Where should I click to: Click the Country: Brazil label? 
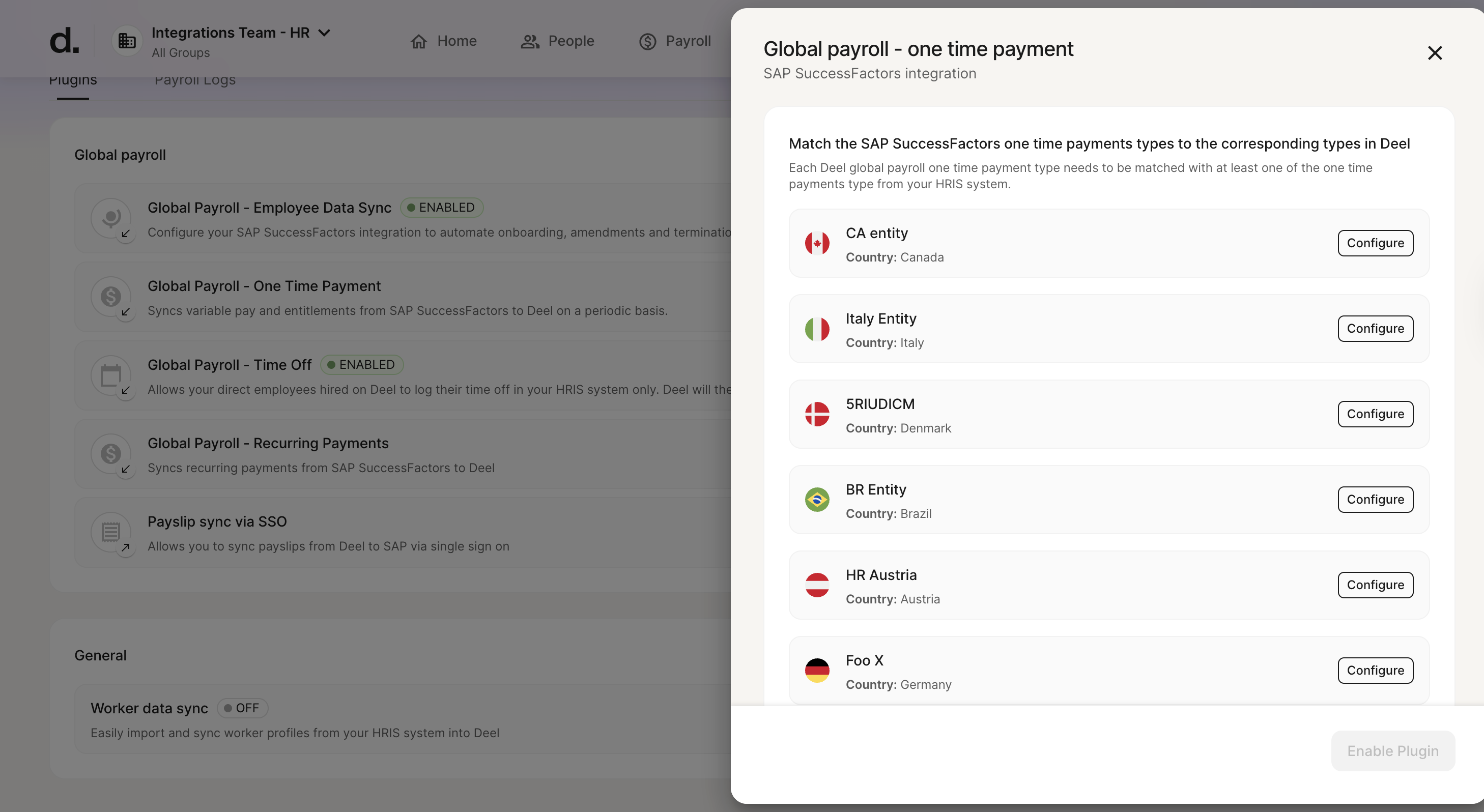click(x=889, y=514)
